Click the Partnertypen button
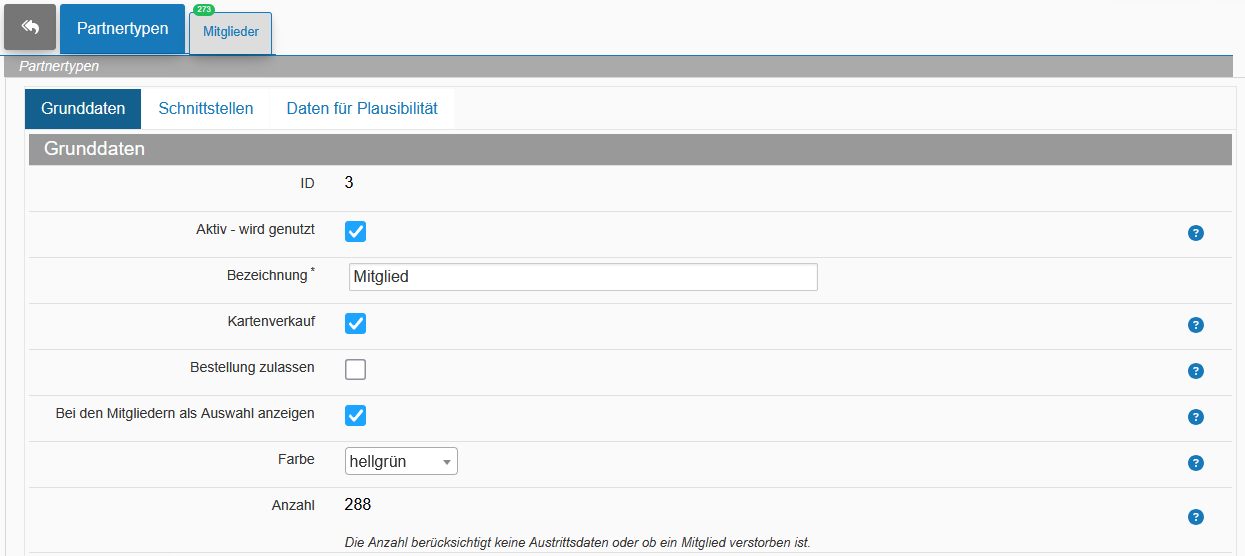Image resolution: width=1245 pixels, height=556 pixels. 122,29
